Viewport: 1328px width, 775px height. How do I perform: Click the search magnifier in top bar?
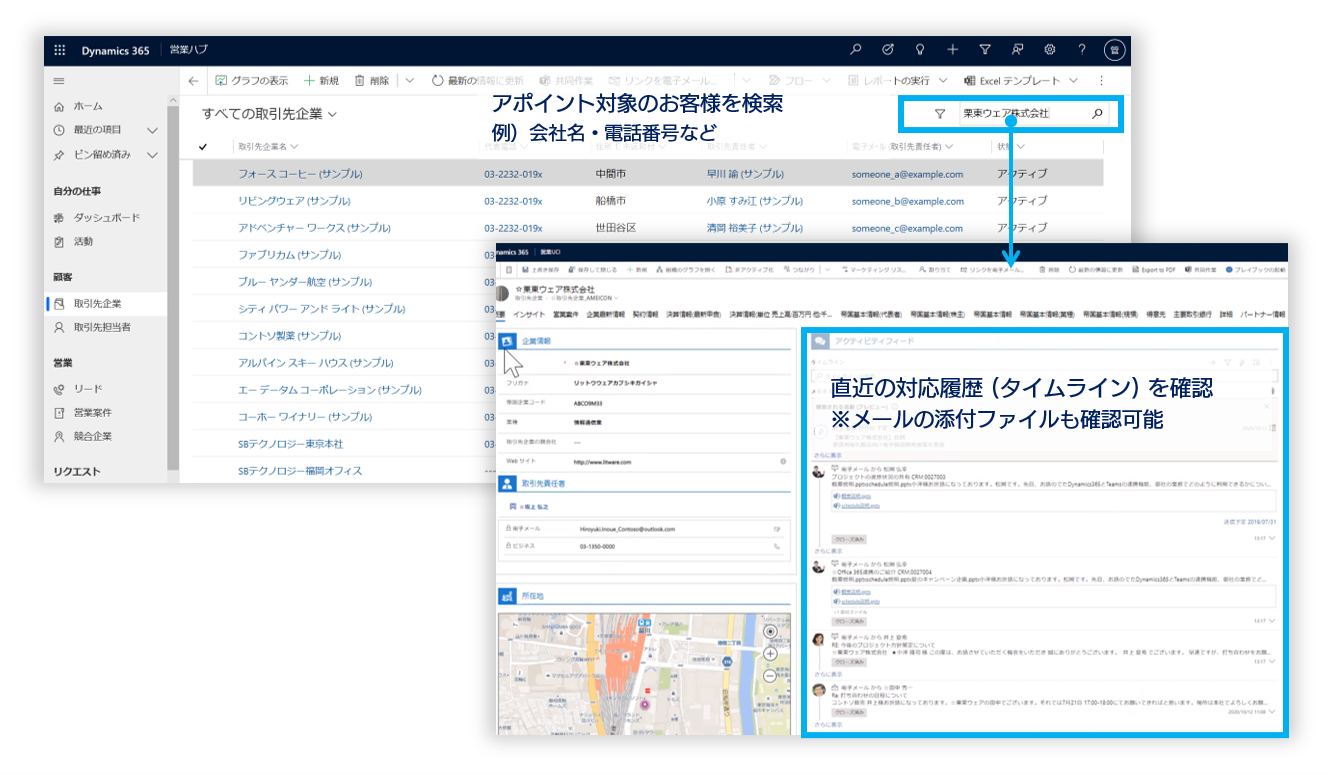click(856, 49)
